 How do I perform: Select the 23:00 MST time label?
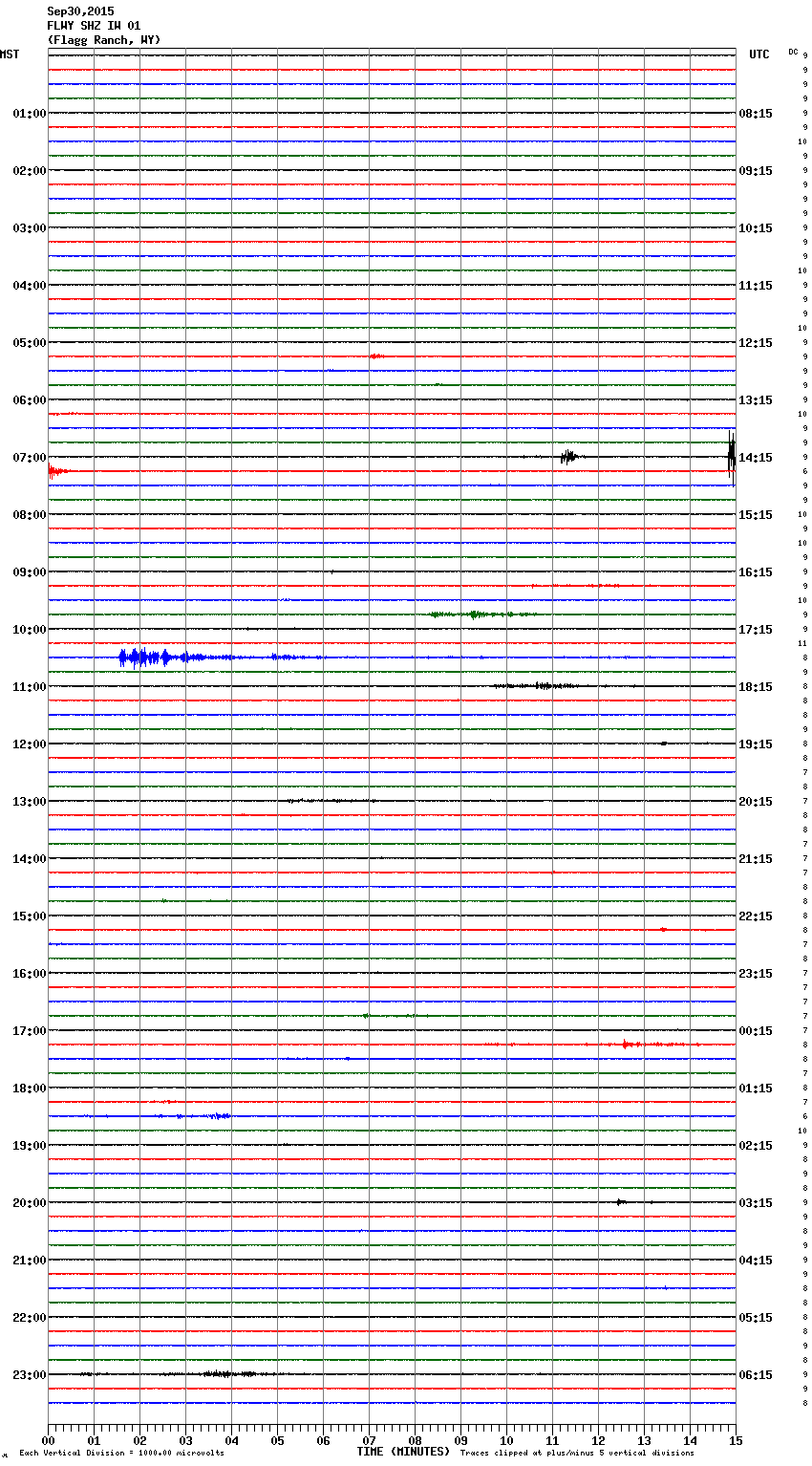tap(30, 1375)
